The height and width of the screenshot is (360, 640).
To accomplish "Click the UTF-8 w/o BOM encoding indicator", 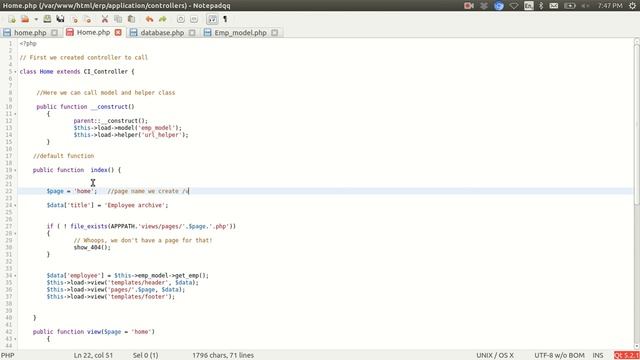I will coord(559,356).
